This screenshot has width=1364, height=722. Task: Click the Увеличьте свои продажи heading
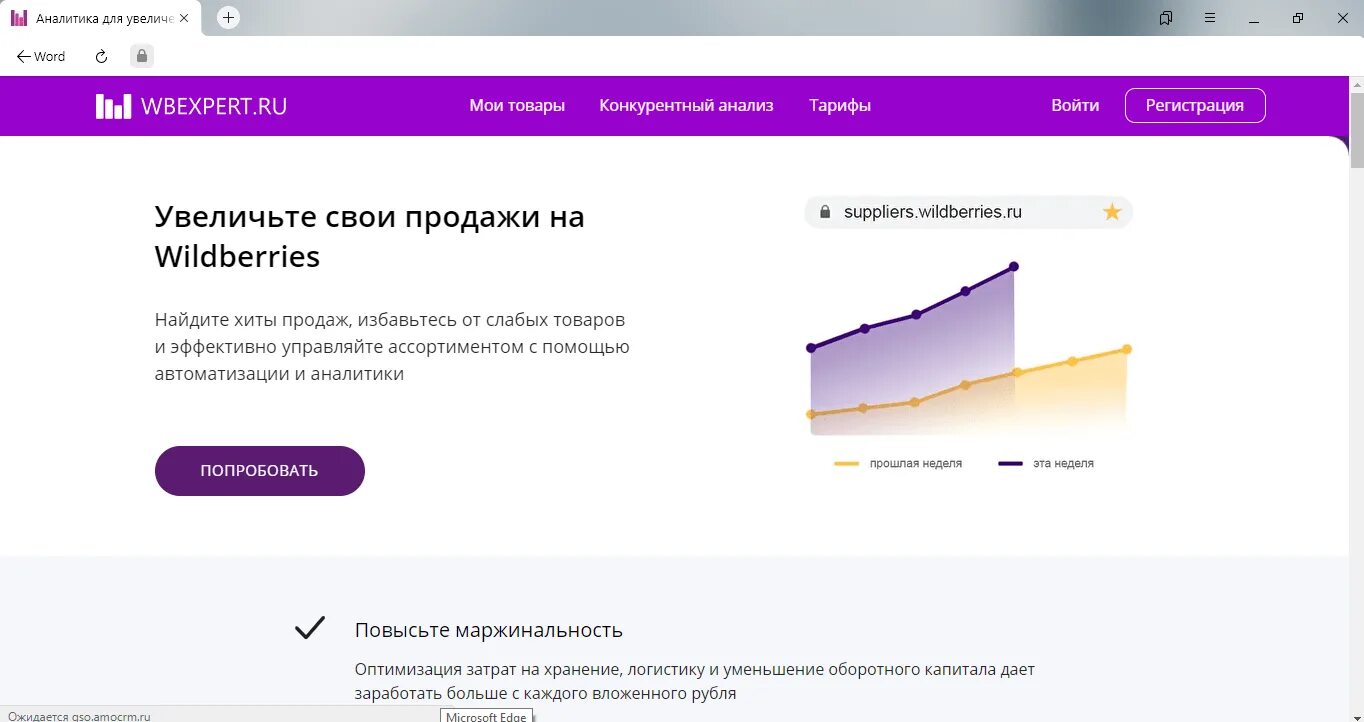coord(370,236)
